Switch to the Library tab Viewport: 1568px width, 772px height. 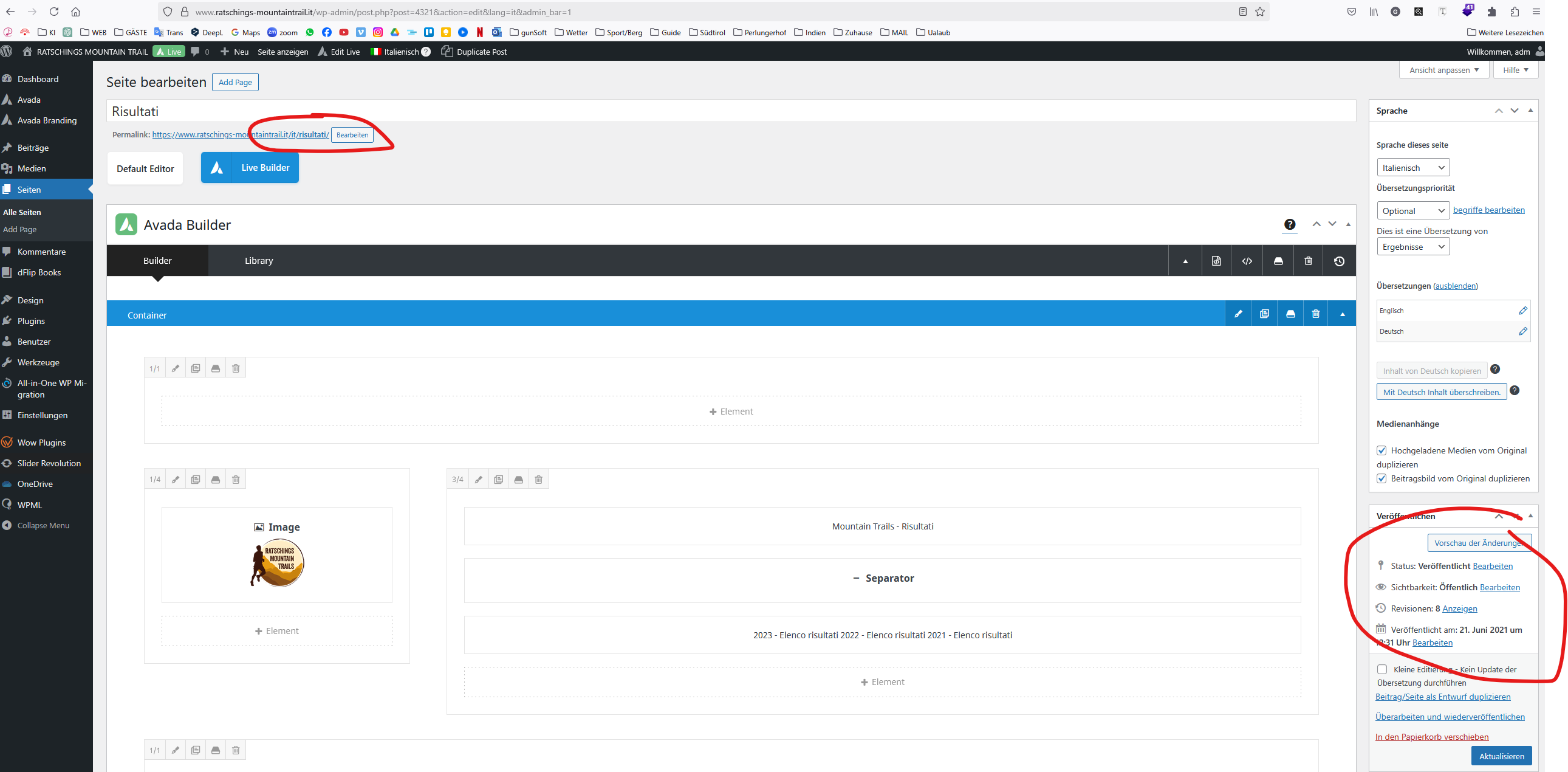[259, 261]
